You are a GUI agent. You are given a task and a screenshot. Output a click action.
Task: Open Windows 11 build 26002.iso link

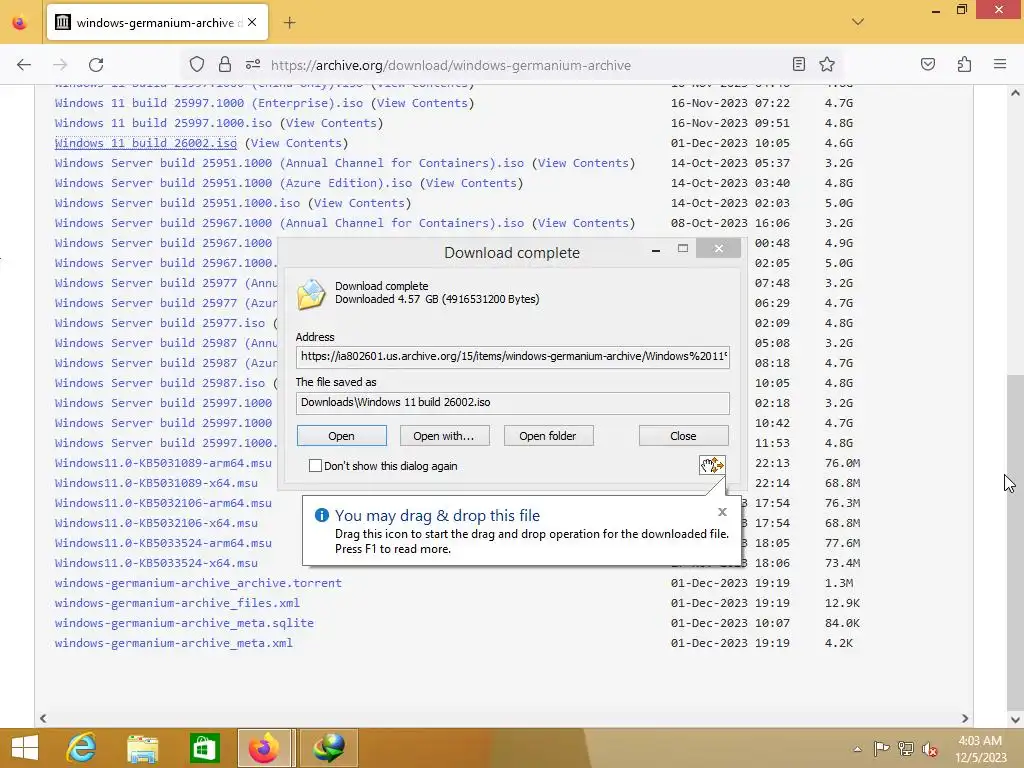coord(146,143)
